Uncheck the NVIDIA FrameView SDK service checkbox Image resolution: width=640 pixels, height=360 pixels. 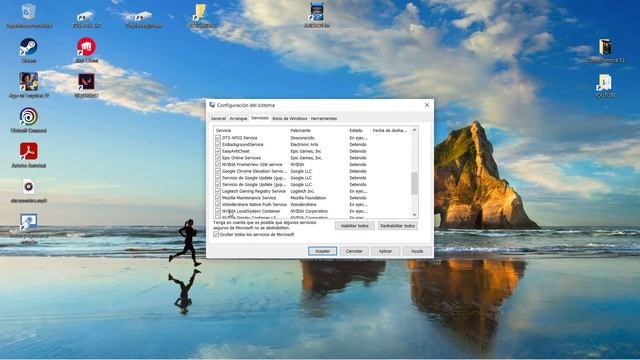[x=218, y=164]
